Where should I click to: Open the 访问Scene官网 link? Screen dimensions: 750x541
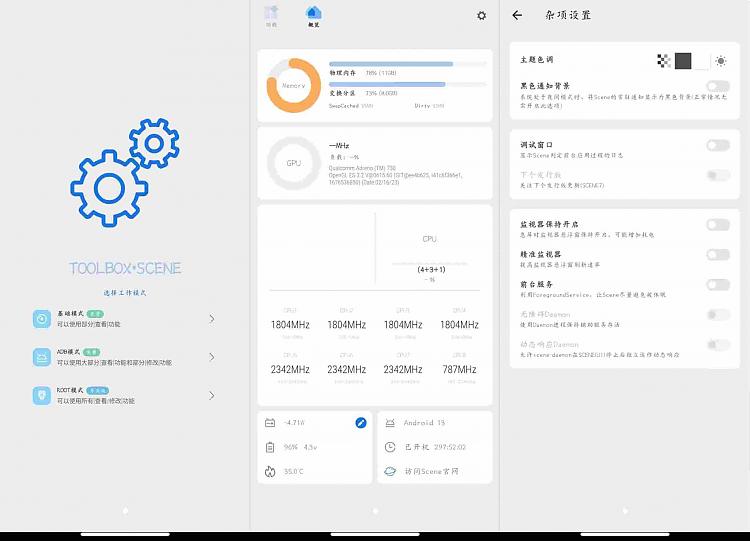426,471
